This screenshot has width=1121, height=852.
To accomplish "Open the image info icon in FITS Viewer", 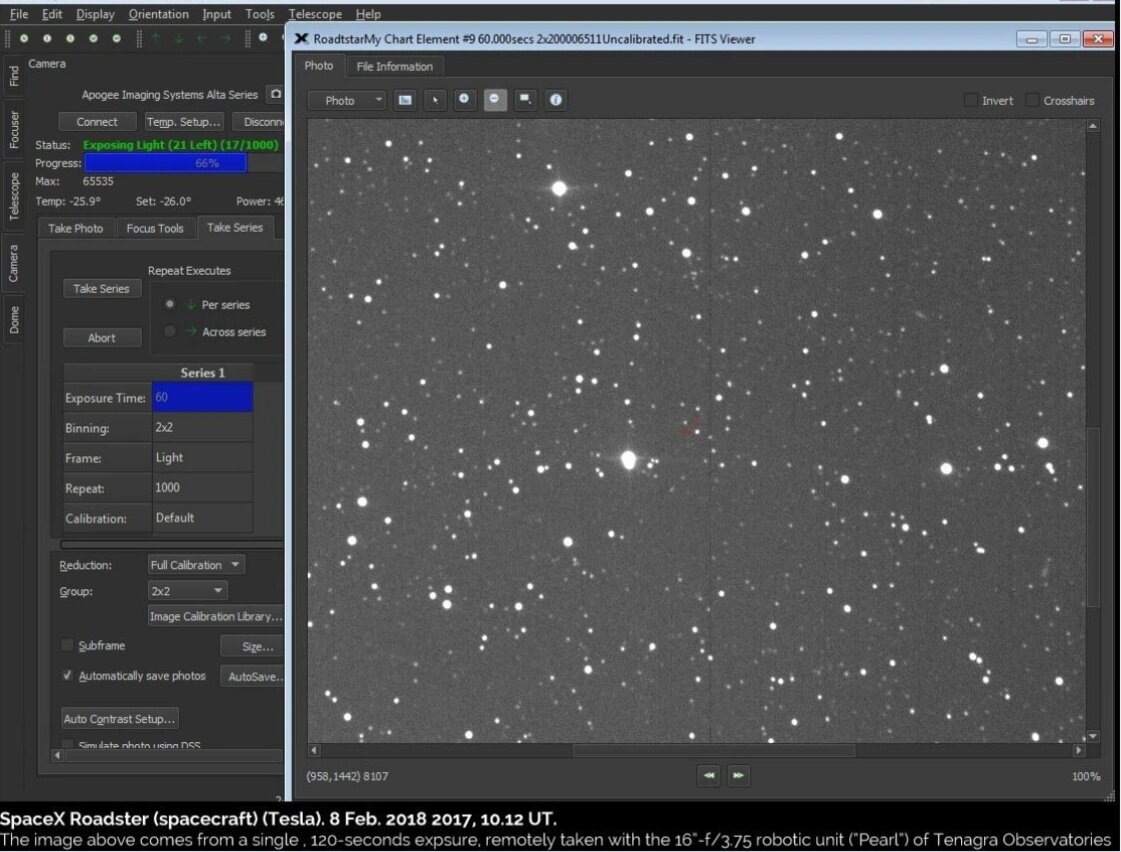I will tap(556, 100).
